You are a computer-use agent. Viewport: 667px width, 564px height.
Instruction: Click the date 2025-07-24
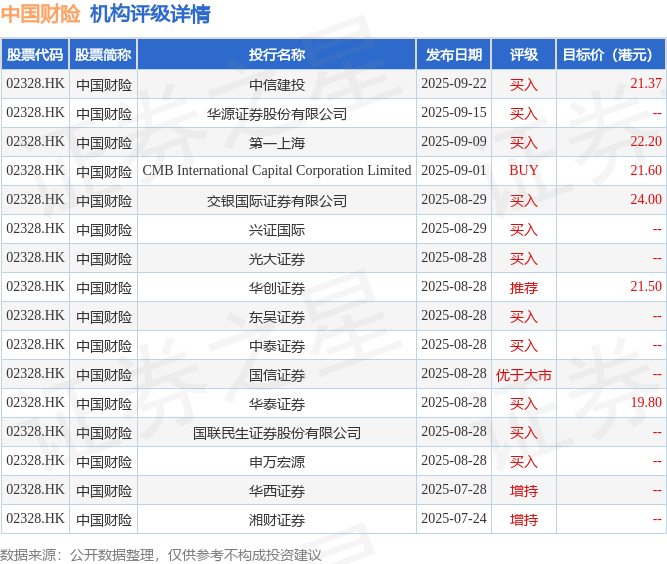[x=454, y=518]
